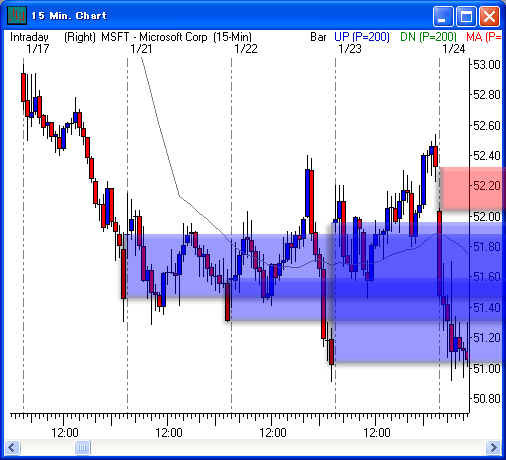Screen dimensions: 506x460
Task: Click the red MA indicator label
Action: tap(484, 37)
